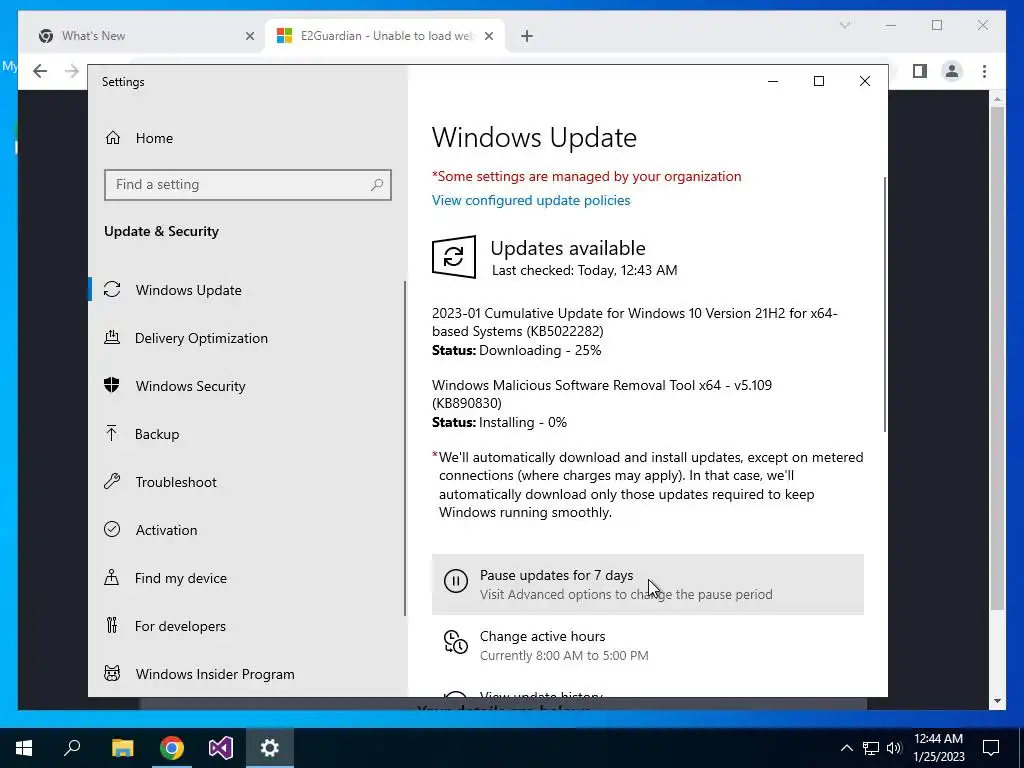
Task: Click the taskbar search icon
Action: (72, 748)
